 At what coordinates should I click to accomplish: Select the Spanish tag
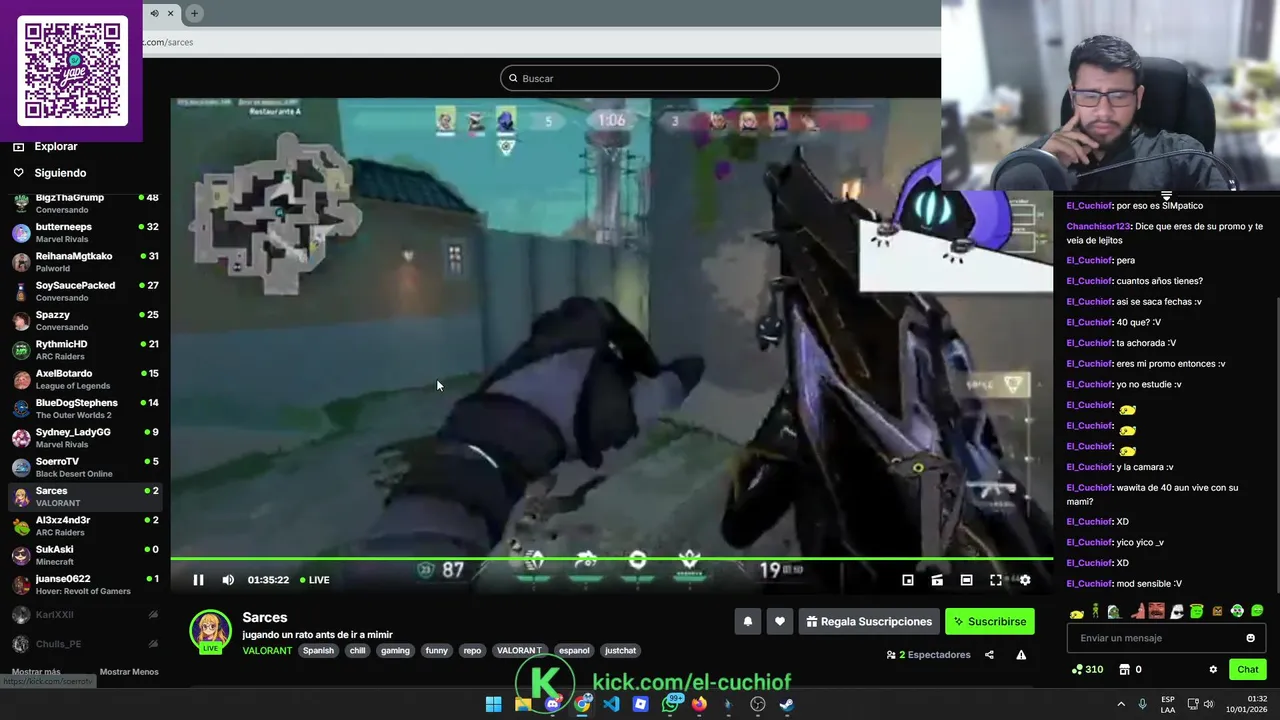[x=318, y=650]
